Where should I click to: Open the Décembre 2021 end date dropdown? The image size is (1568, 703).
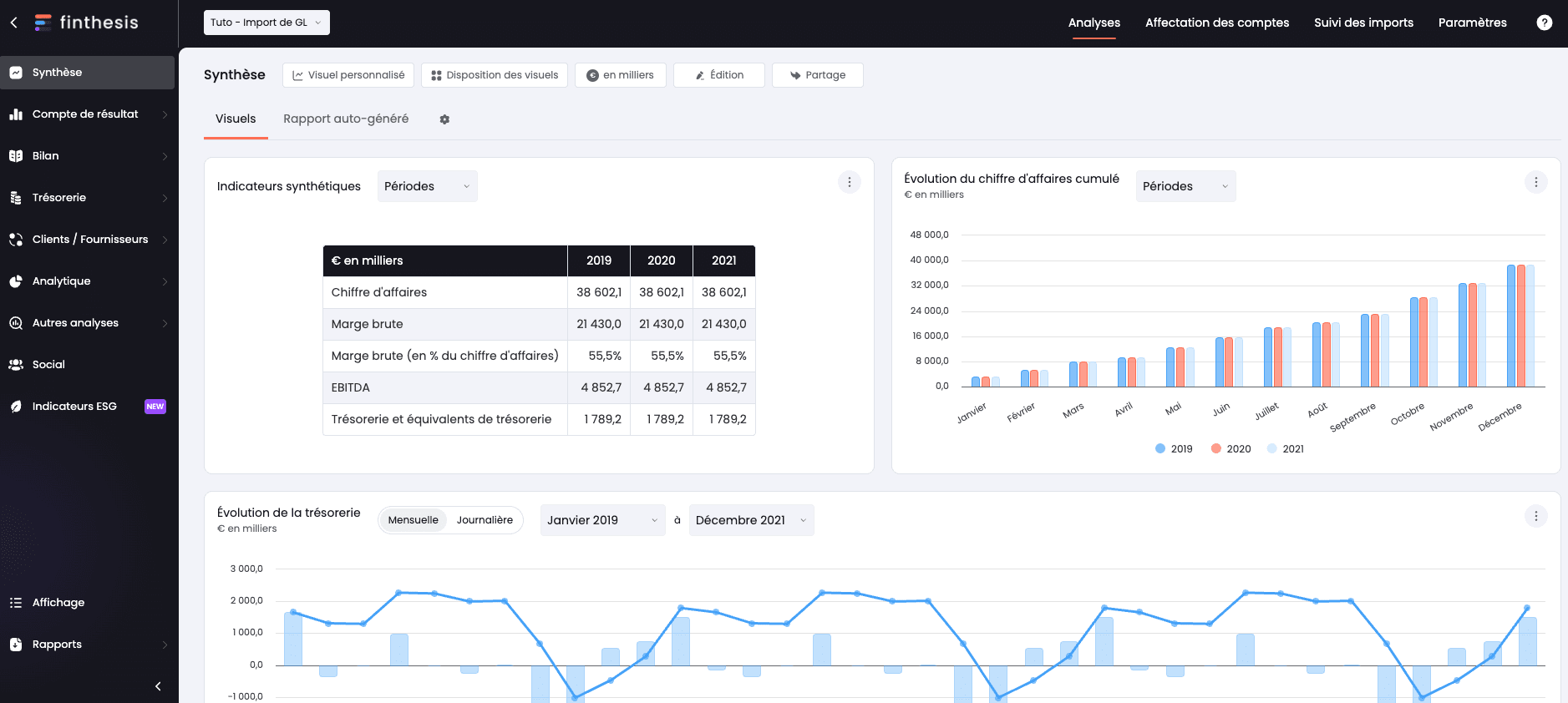tap(751, 520)
